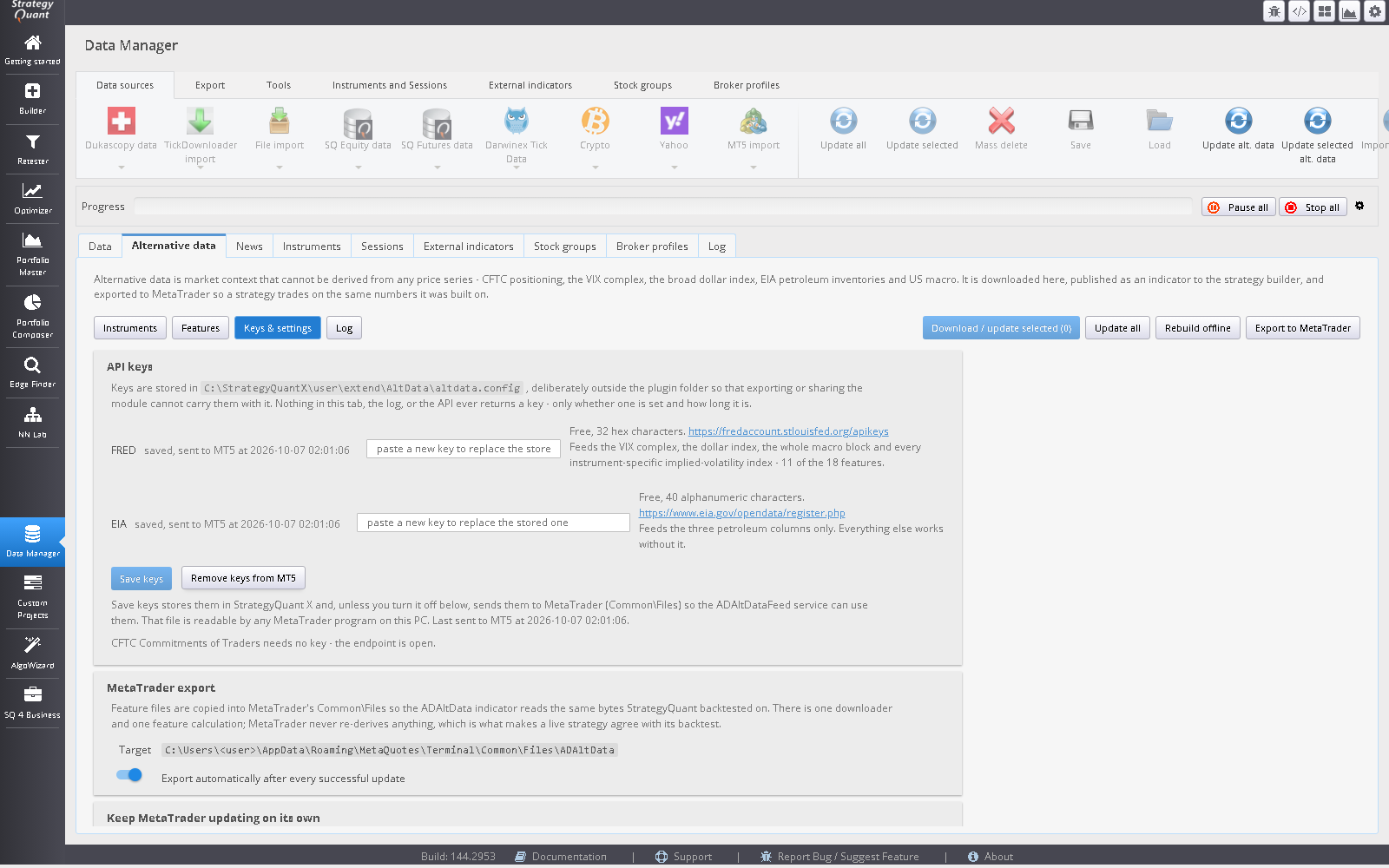Image resolution: width=1389 pixels, height=868 pixels.
Task: Click Update alt. data icon
Action: 1238,121
